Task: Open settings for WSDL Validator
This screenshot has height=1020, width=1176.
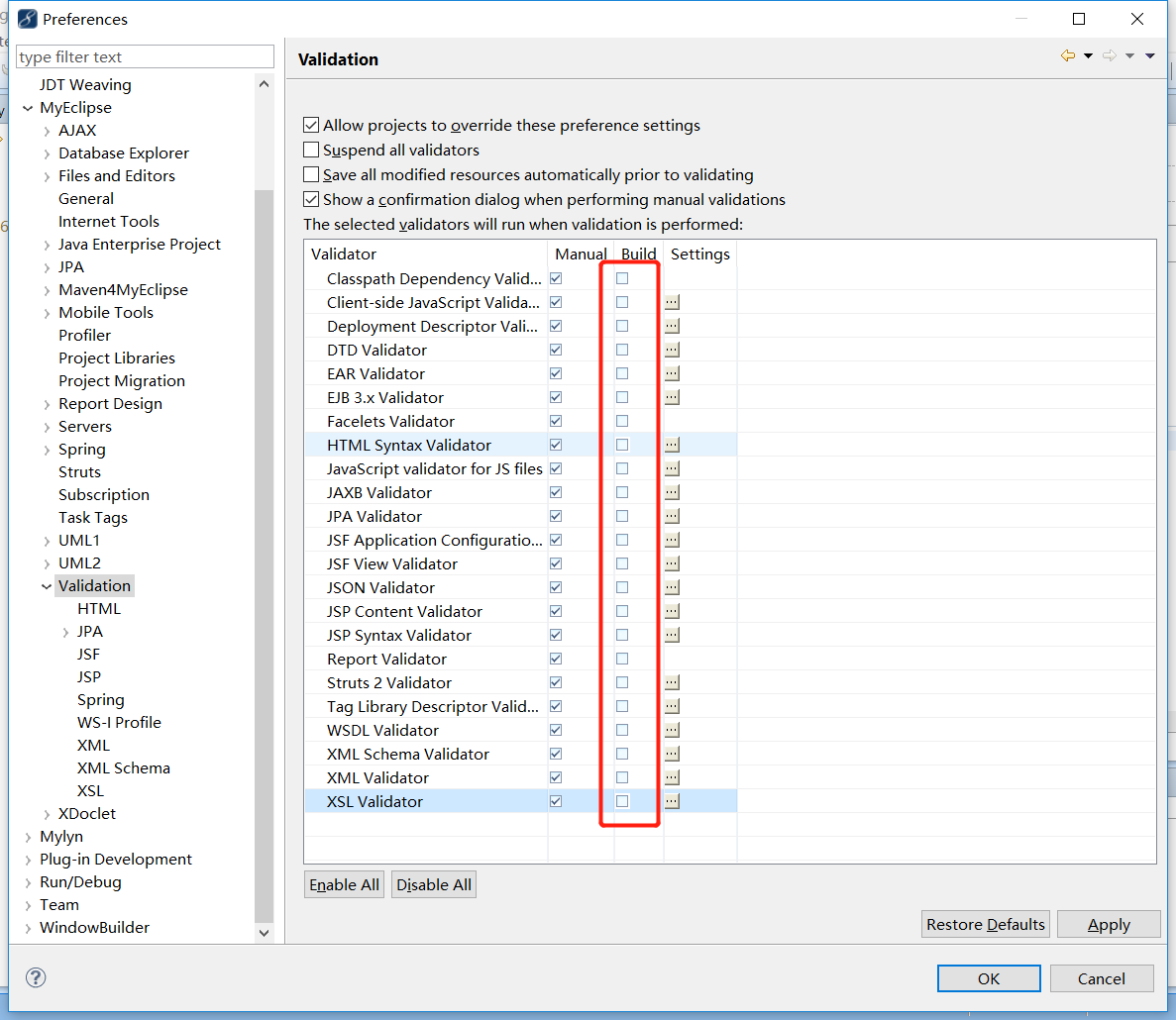Action: point(672,730)
